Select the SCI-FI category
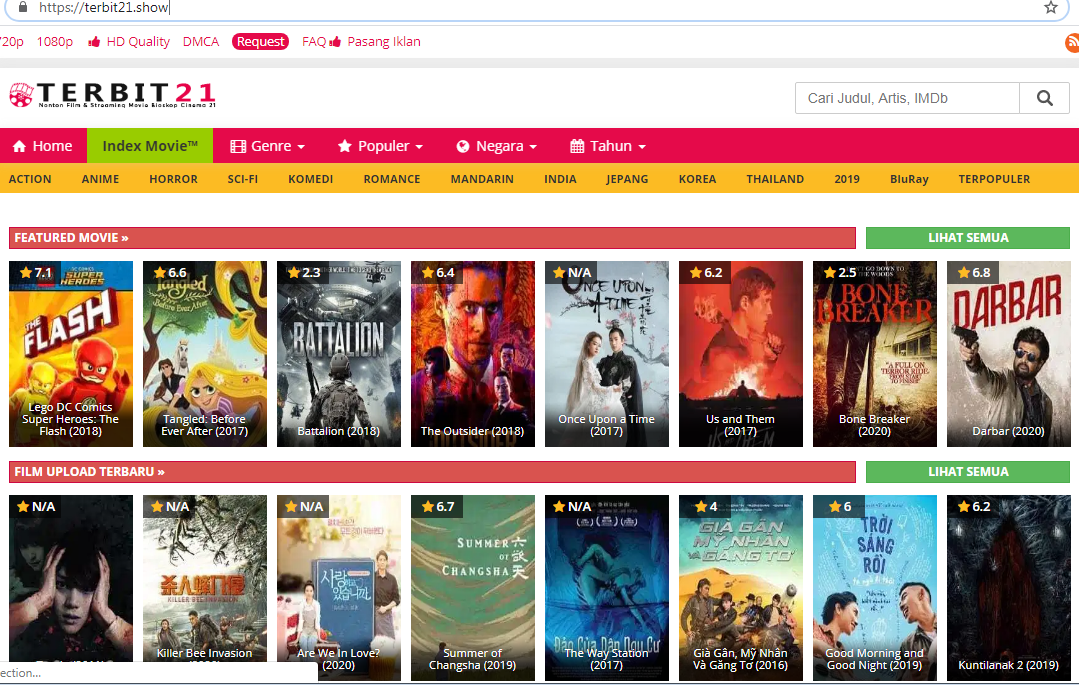This screenshot has width=1079, height=685. click(x=243, y=179)
